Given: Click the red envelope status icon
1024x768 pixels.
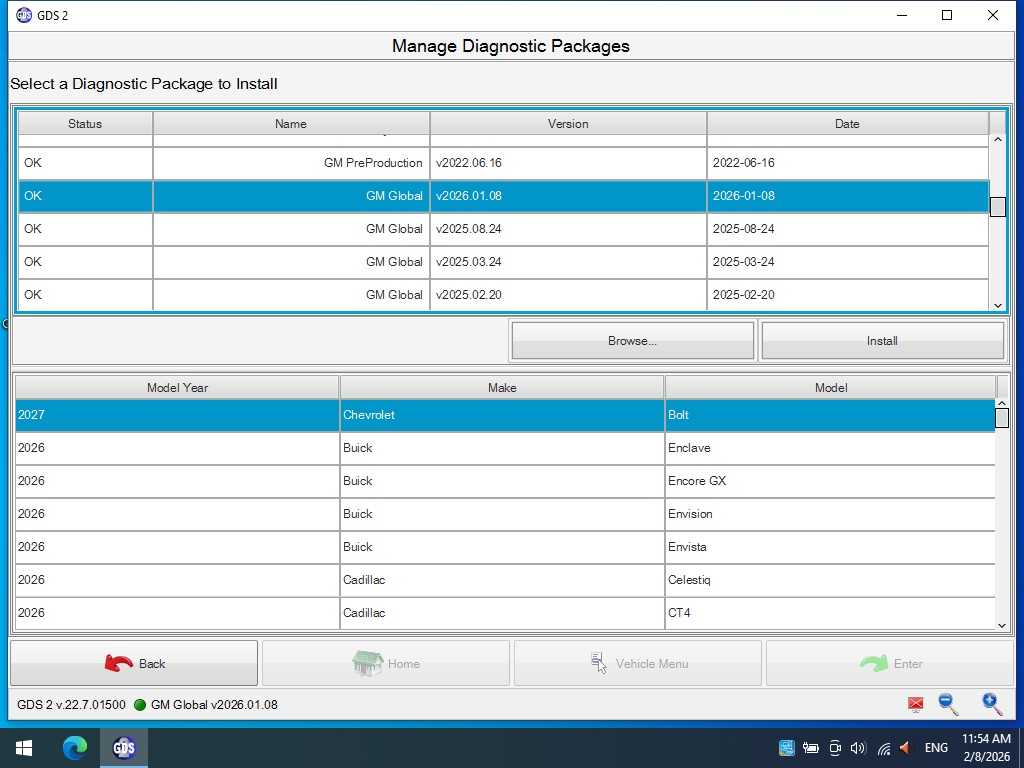Looking at the screenshot, I should (915, 705).
